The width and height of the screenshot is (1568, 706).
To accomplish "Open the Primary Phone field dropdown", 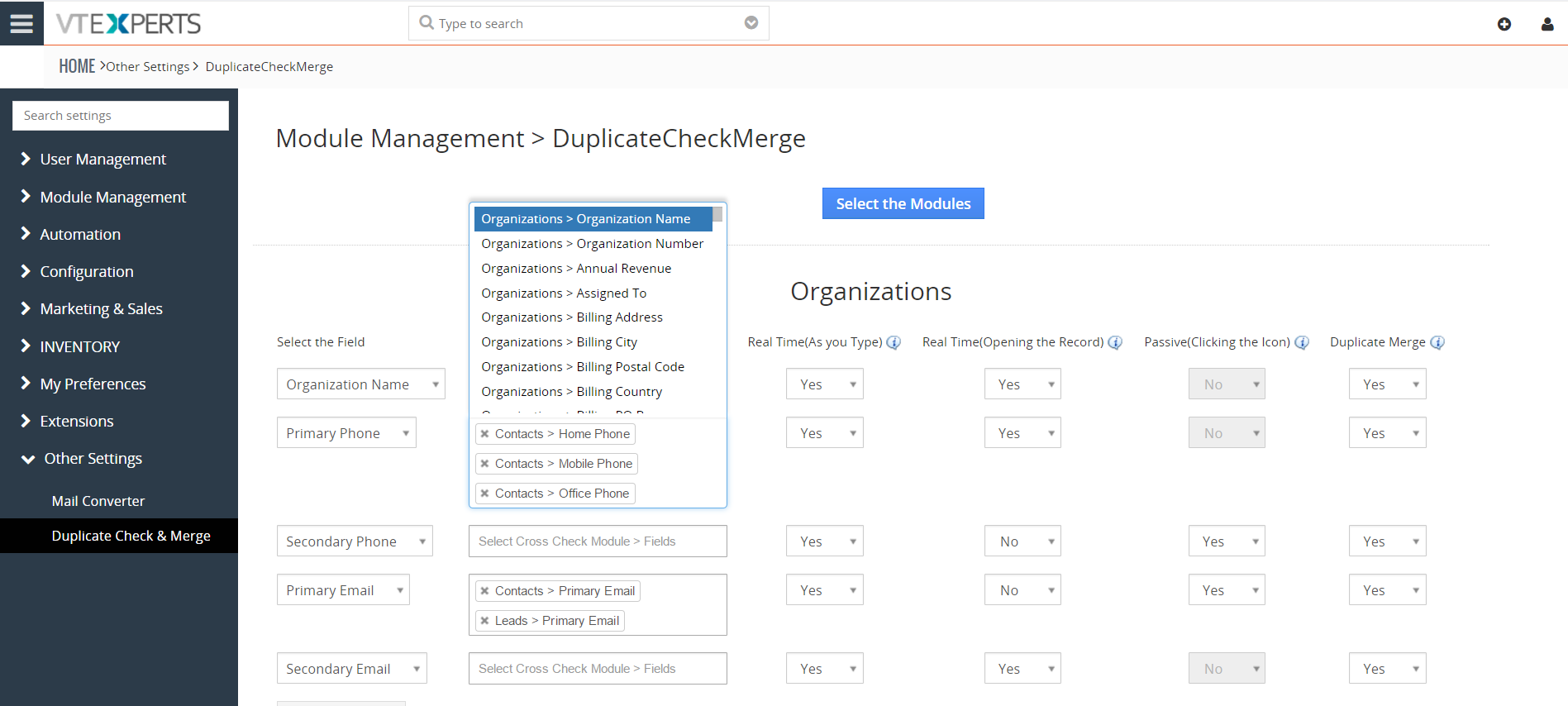I will tap(346, 433).
